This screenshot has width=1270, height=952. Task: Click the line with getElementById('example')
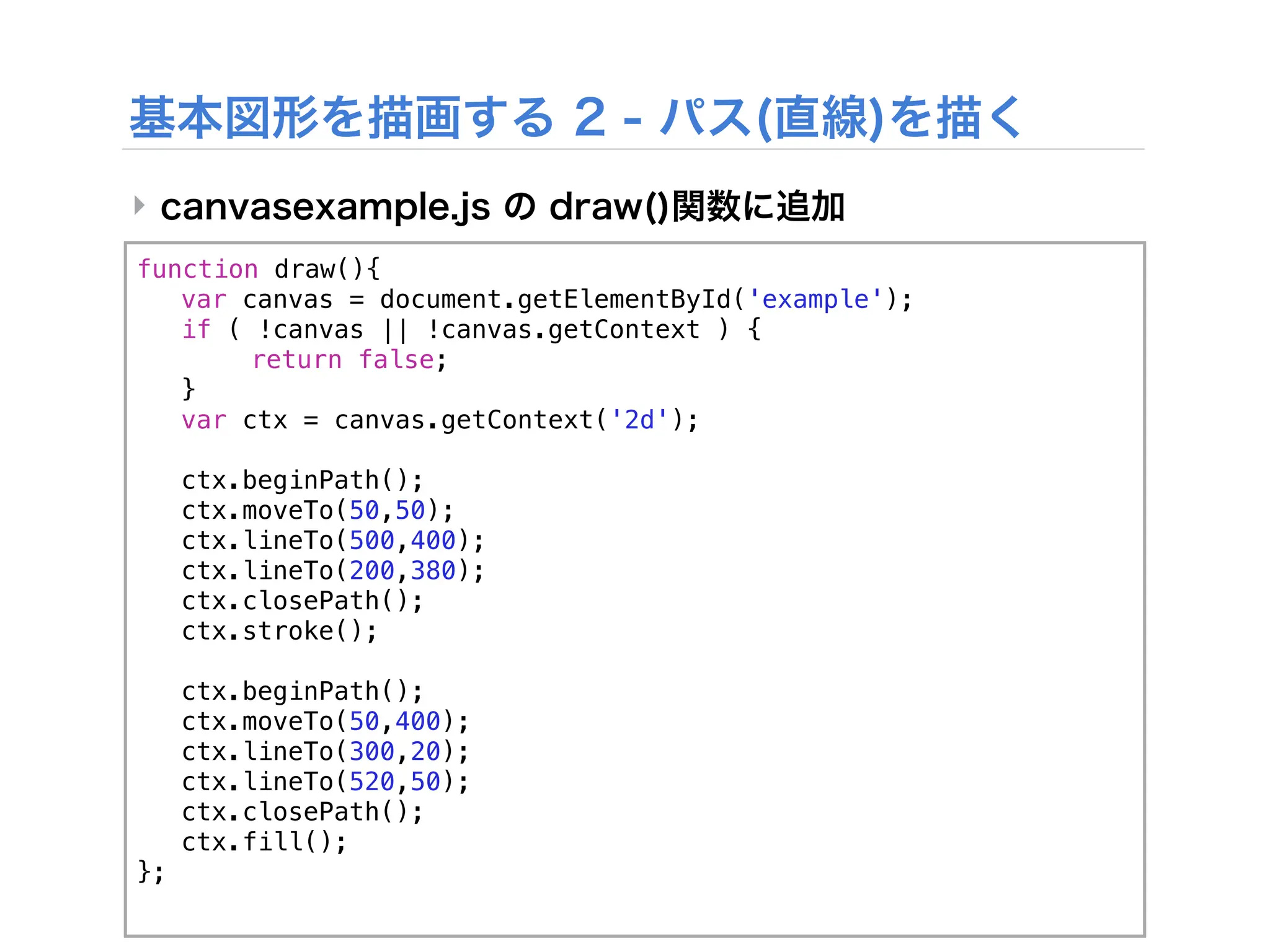[x=547, y=300]
